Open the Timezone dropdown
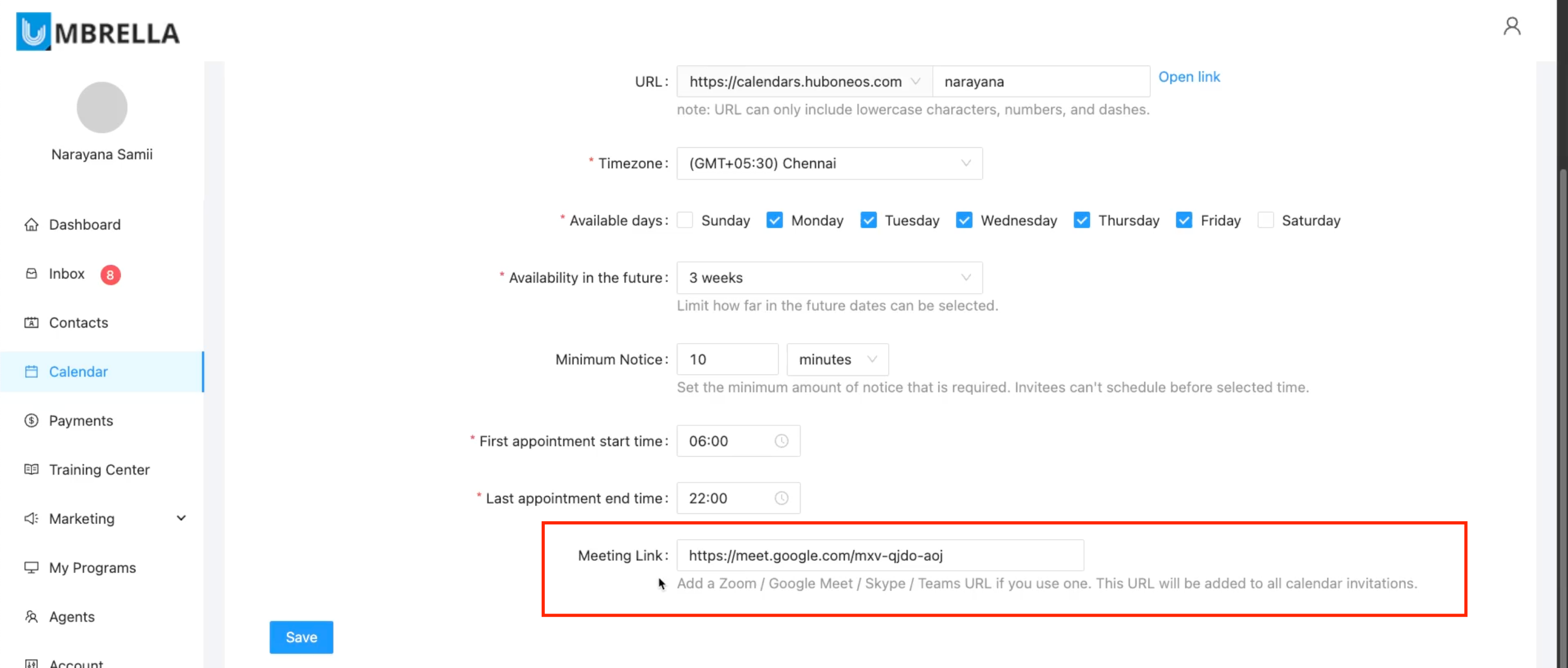Image resolution: width=1568 pixels, height=668 pixels. click(x=828, y=163)
